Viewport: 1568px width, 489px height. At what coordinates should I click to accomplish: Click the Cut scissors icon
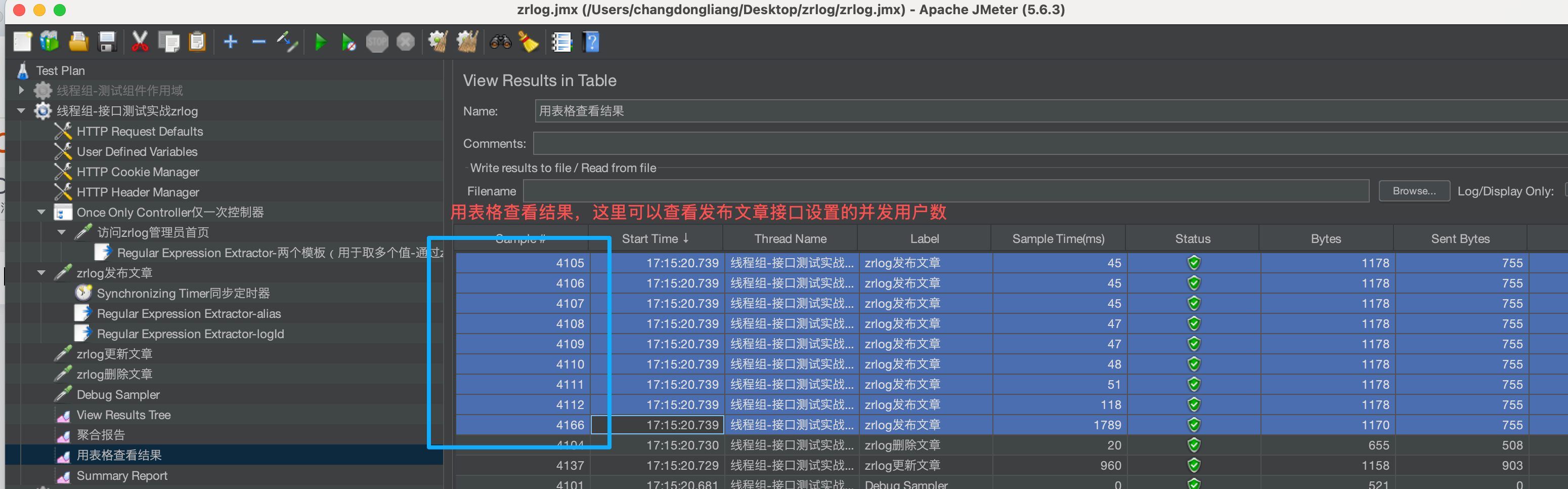pos(140,42)
